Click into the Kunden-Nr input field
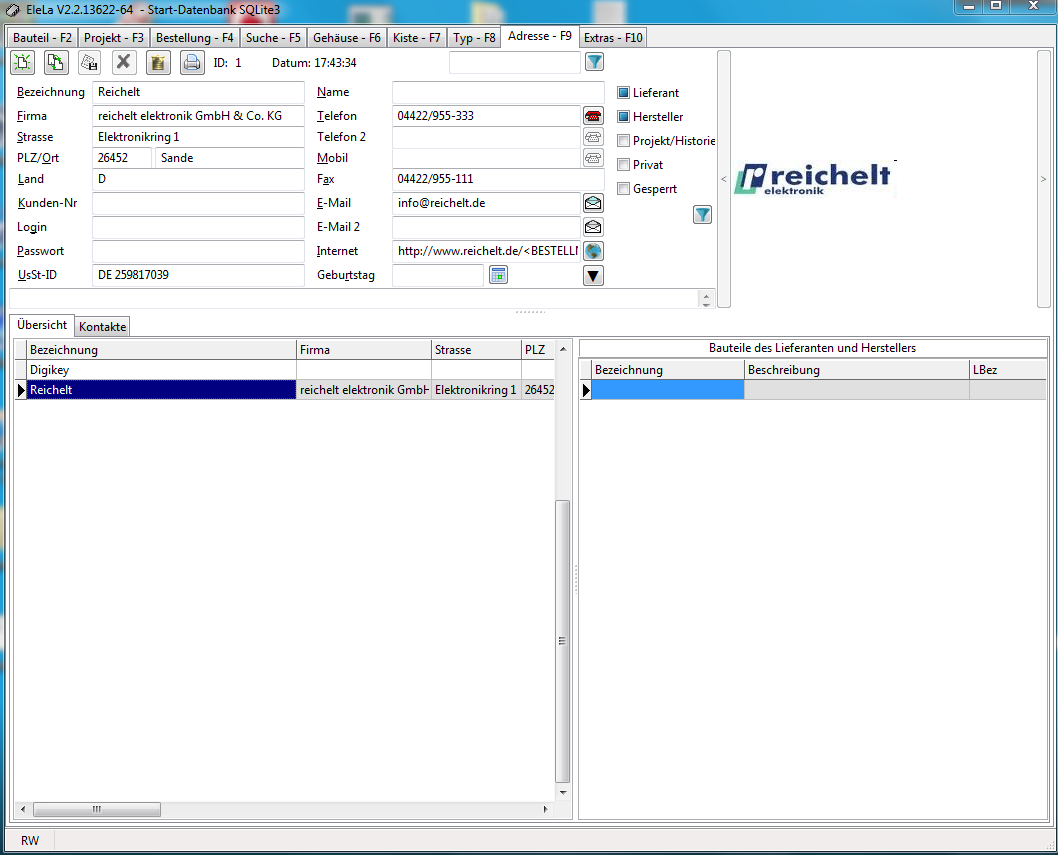 coord(198,203)
